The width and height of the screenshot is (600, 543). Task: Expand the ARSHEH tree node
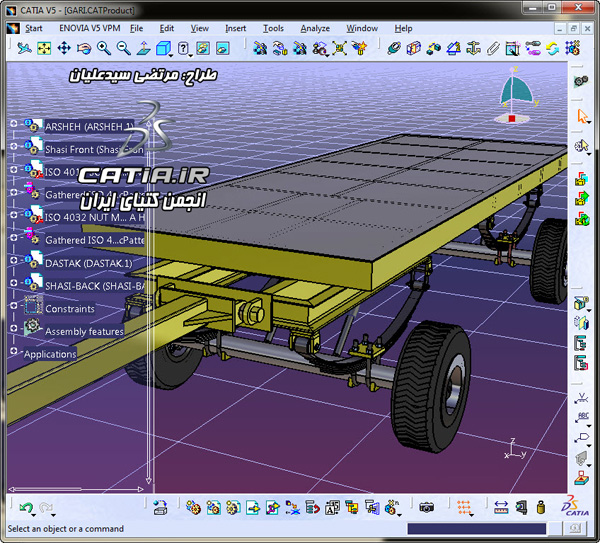[14, 123]
